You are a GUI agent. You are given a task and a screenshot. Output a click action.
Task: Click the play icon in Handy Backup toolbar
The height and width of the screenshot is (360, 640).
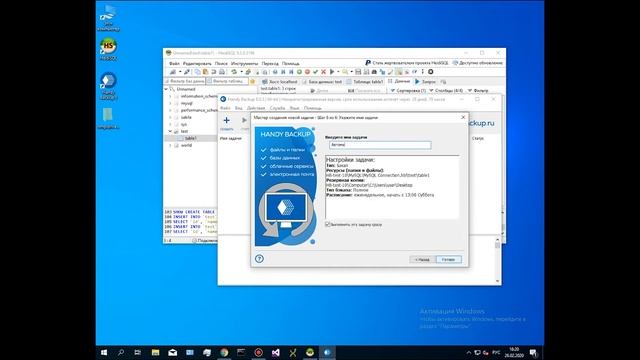[x=244, y=120]
